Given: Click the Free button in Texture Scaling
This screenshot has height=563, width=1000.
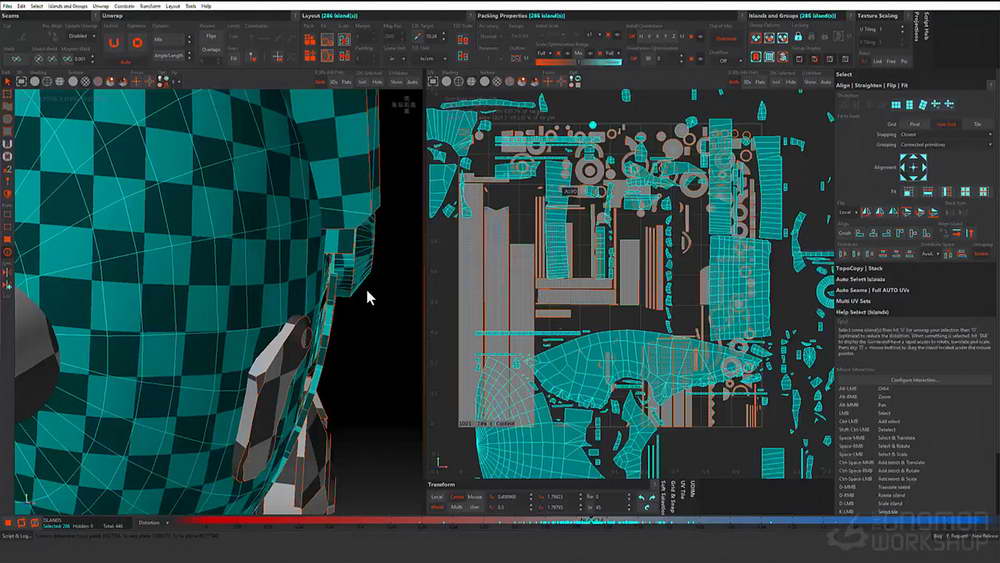Looking at the screenshot, I should (x=891, y=61).
